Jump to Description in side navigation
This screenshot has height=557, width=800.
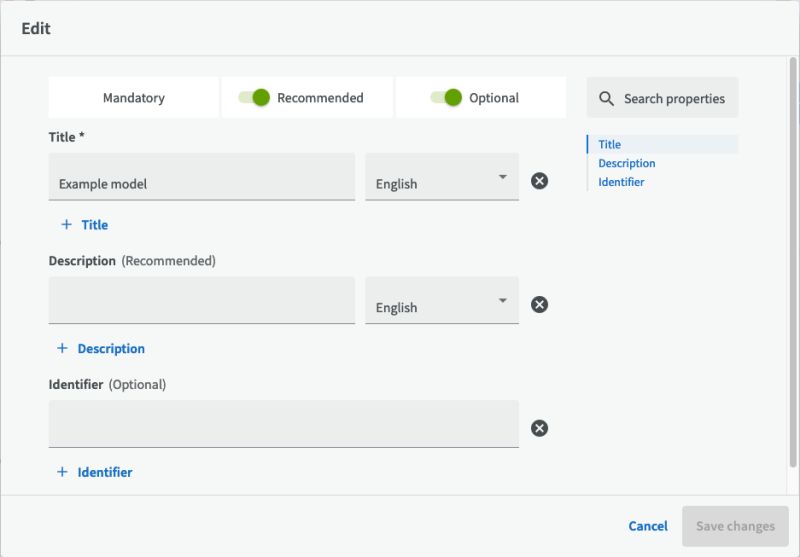(627, 163)
